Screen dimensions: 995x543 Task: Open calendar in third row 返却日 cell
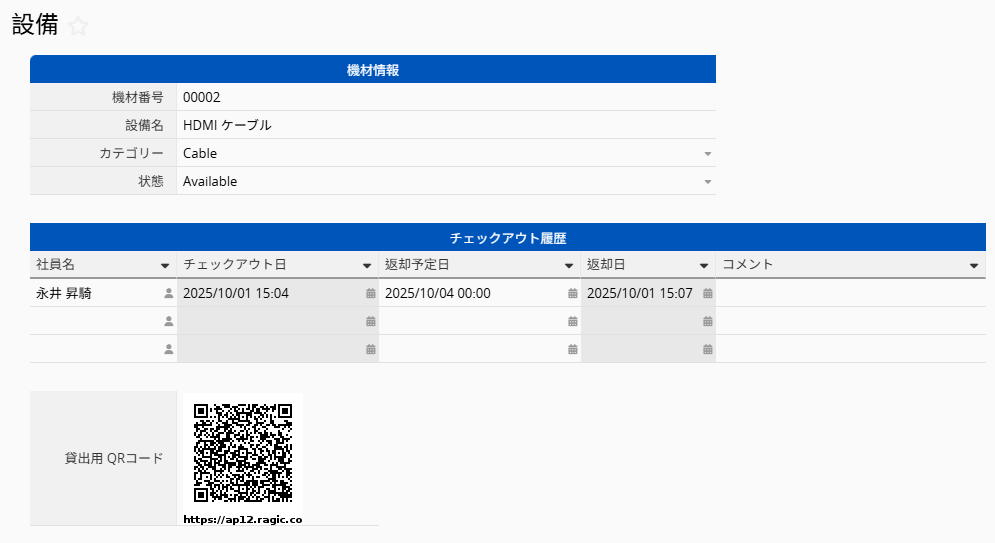[707, 349]
